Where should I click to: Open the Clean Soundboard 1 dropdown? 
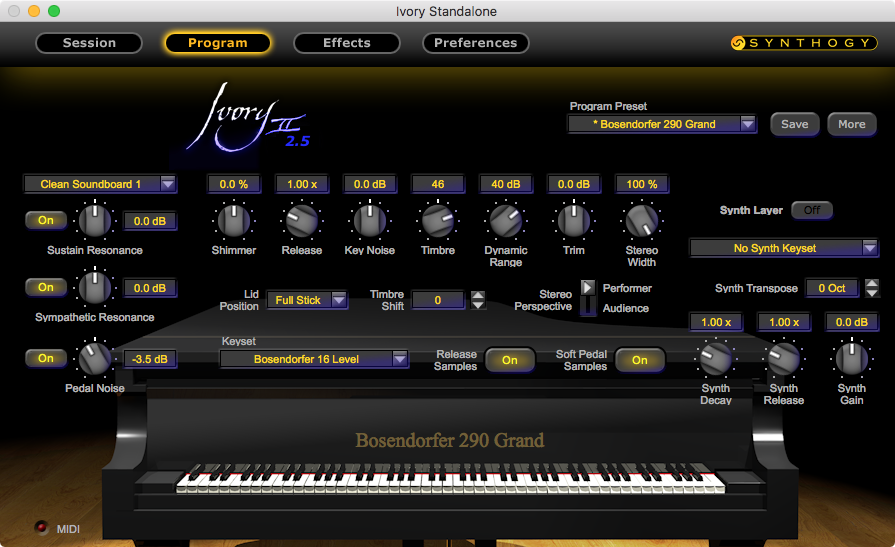[x=100, y=184]
